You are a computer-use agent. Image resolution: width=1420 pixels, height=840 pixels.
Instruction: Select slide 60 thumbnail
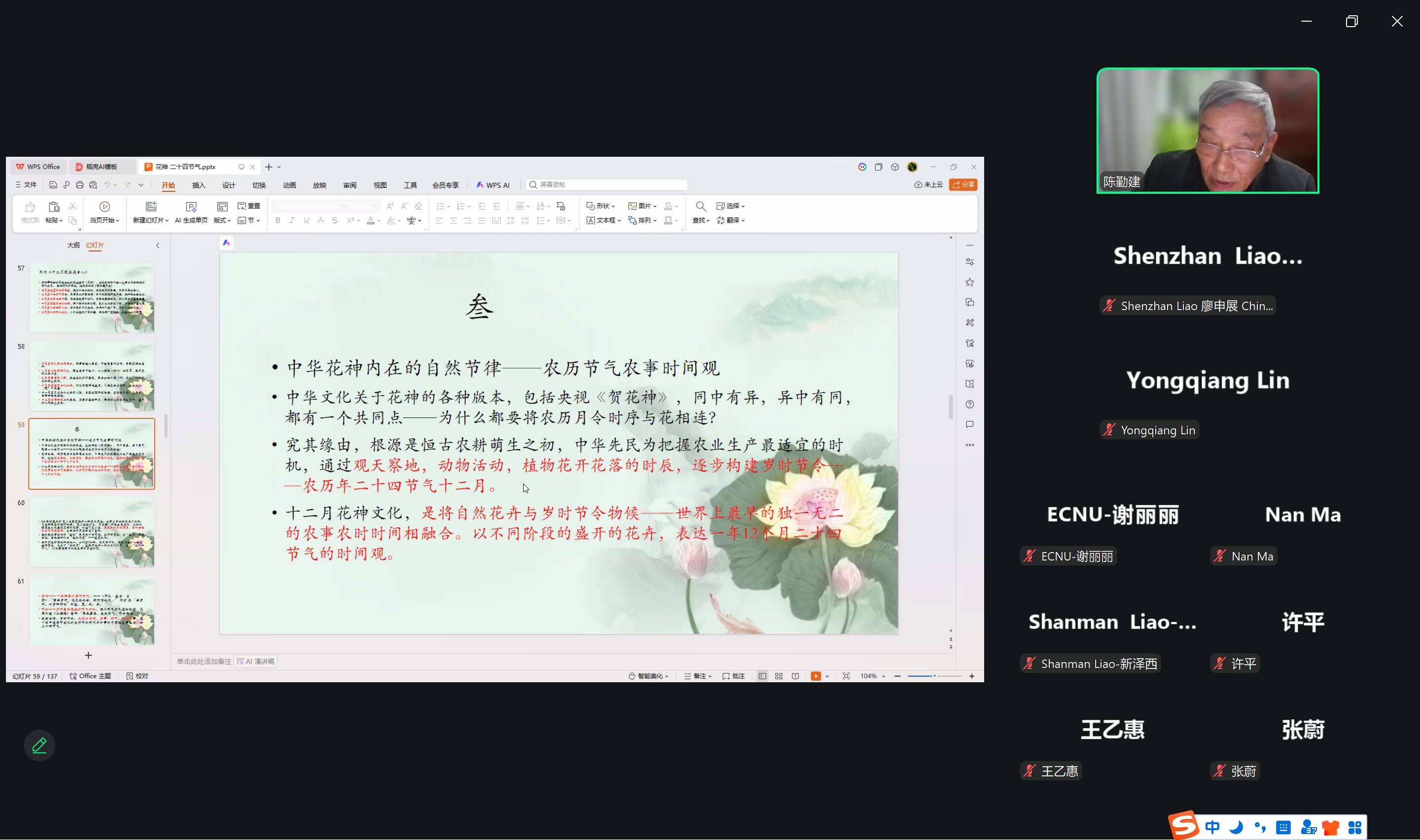click(x=92, y=532)
